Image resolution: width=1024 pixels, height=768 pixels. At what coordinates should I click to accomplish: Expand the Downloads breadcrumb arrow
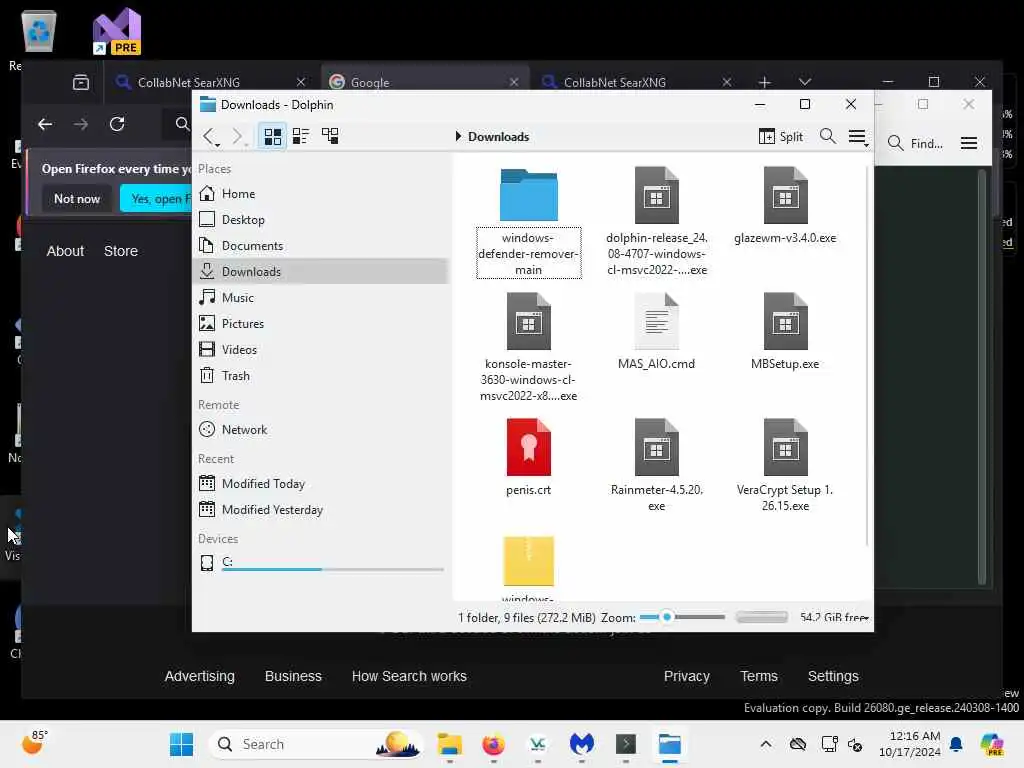458,136
